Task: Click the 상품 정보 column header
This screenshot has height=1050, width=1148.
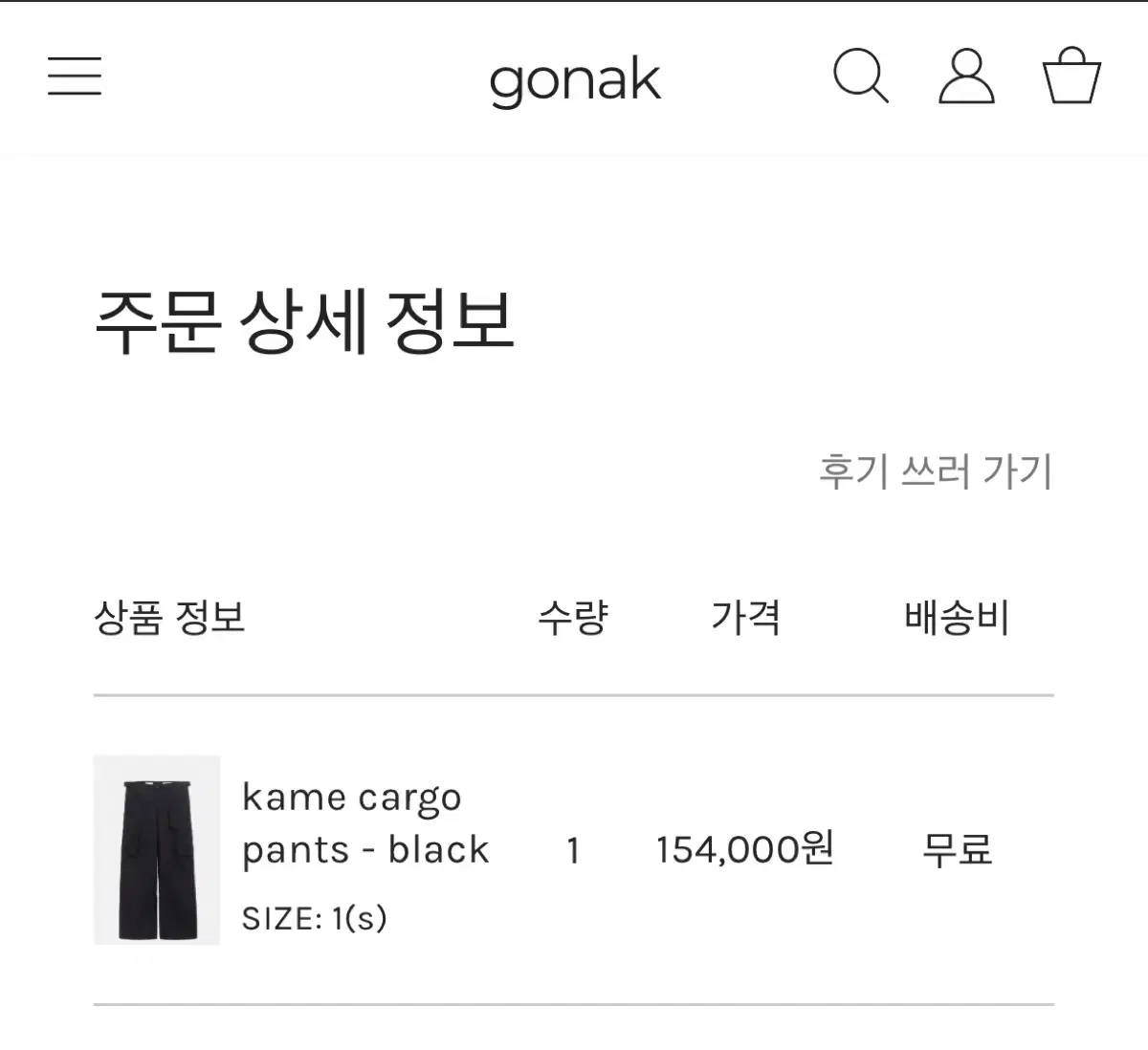Action: (170, 617)
